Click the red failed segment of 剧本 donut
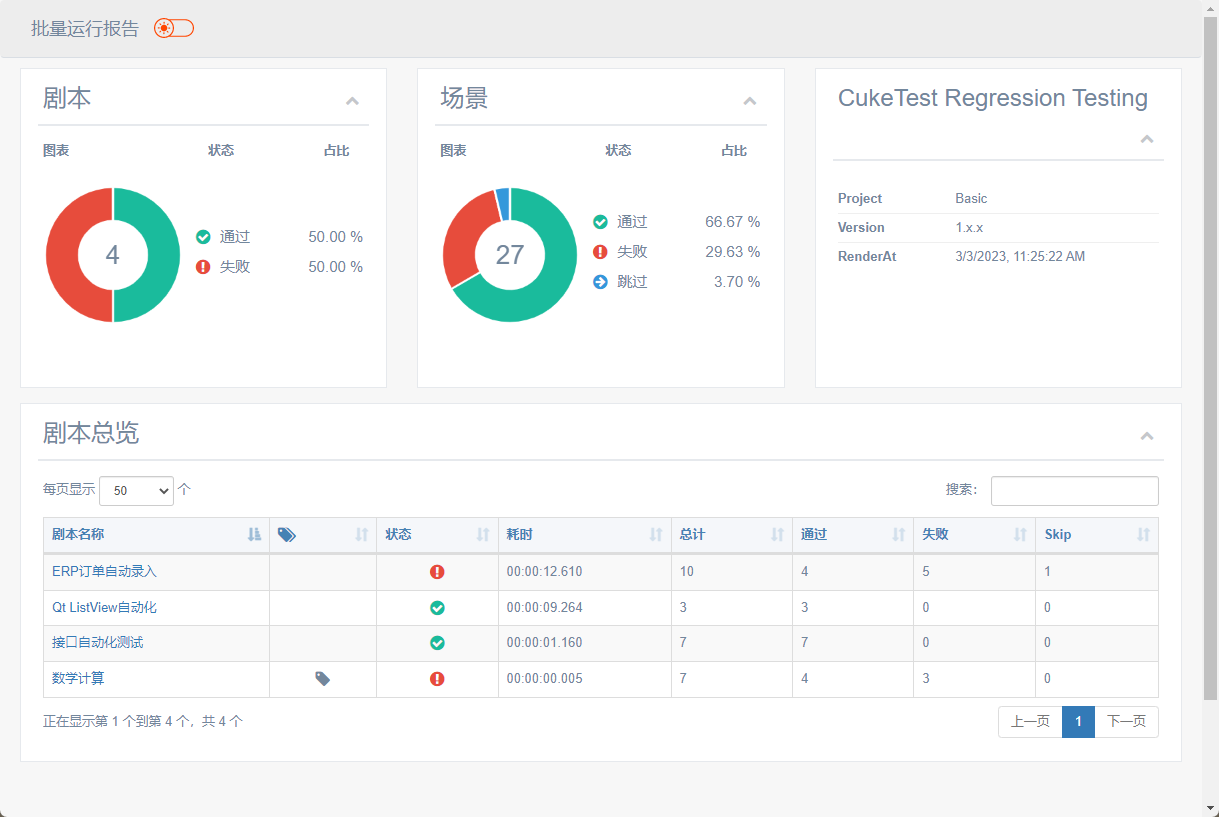Image resolution: width=1219 pixels, height=817 pixels. click(62, 255)
